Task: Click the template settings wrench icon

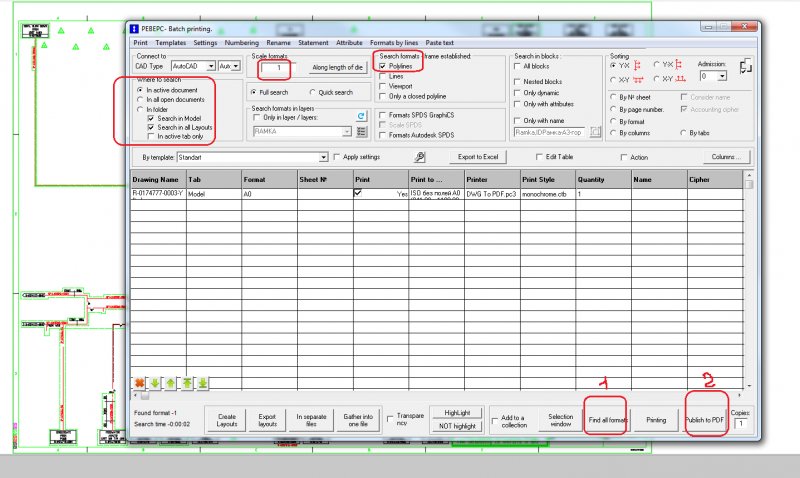Action: pyautogui.click(x=419, y=157)
